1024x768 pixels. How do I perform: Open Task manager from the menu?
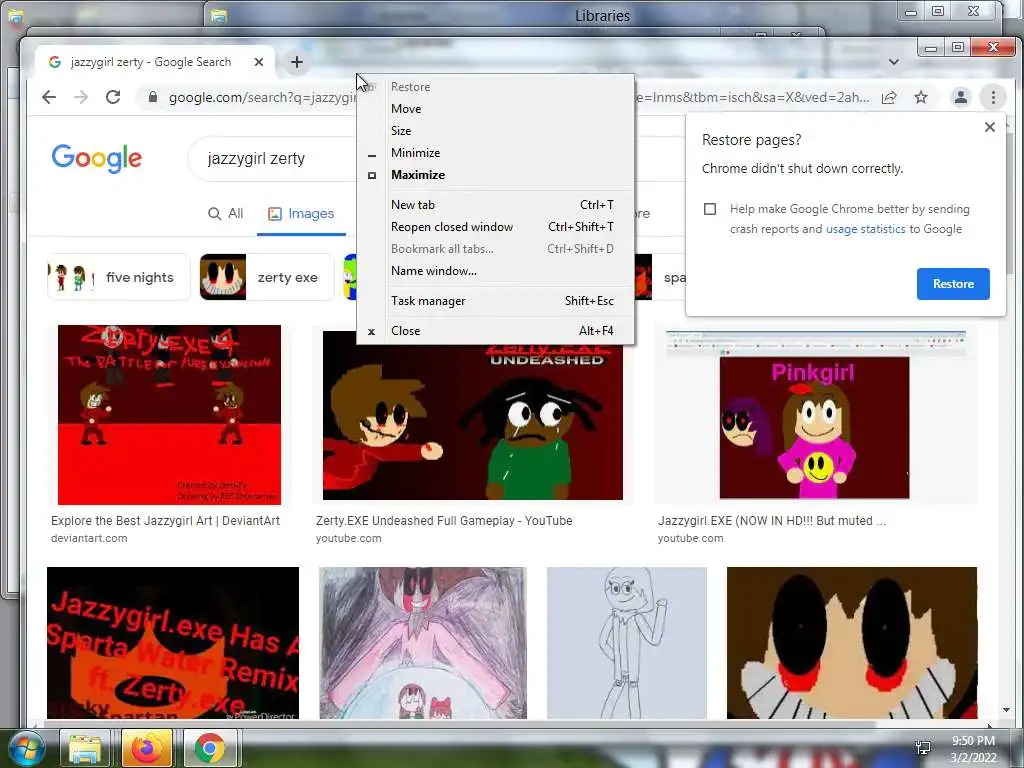point(496,301)
